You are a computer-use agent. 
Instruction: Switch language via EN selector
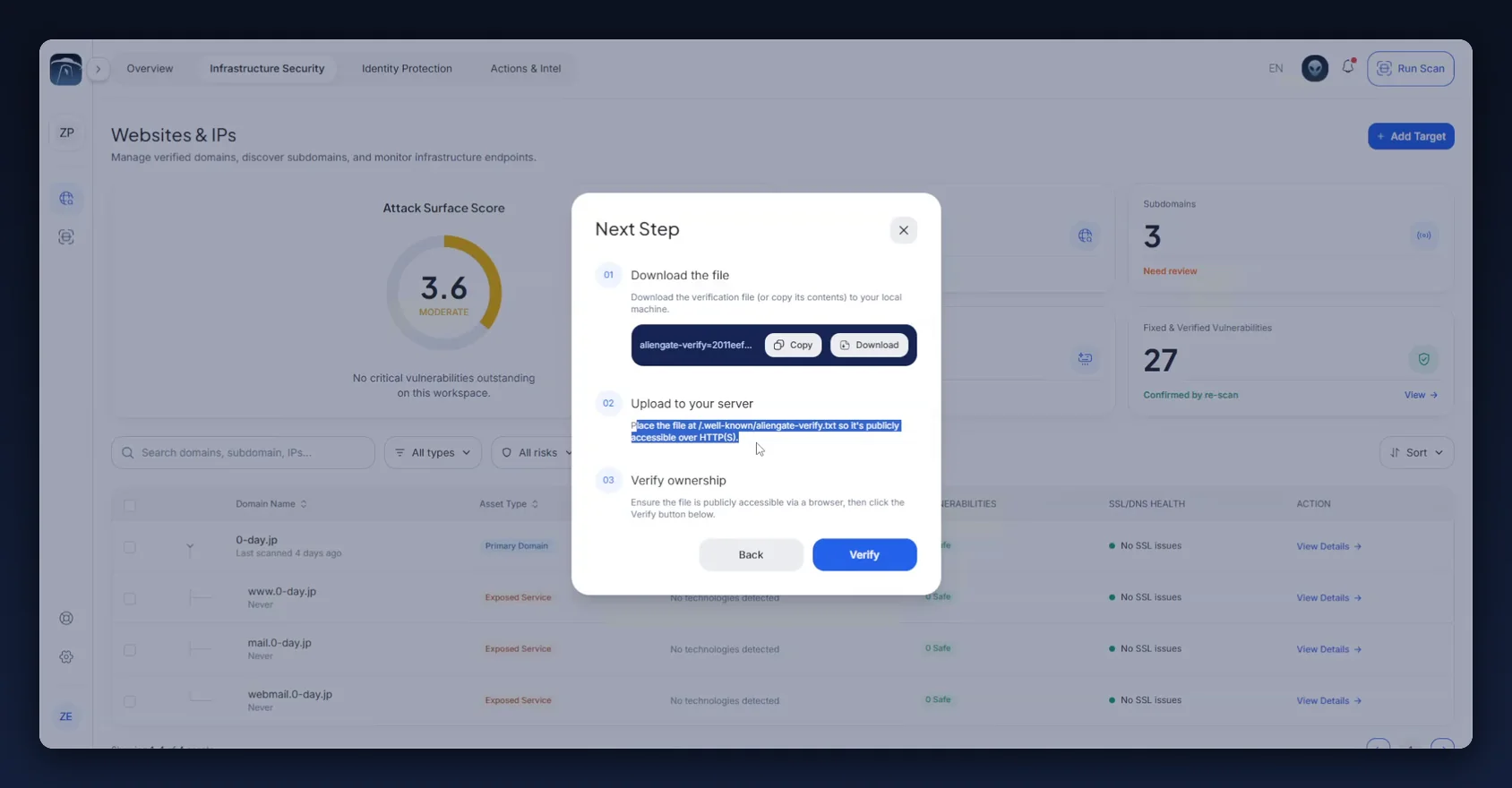(x=1276, y=68)
